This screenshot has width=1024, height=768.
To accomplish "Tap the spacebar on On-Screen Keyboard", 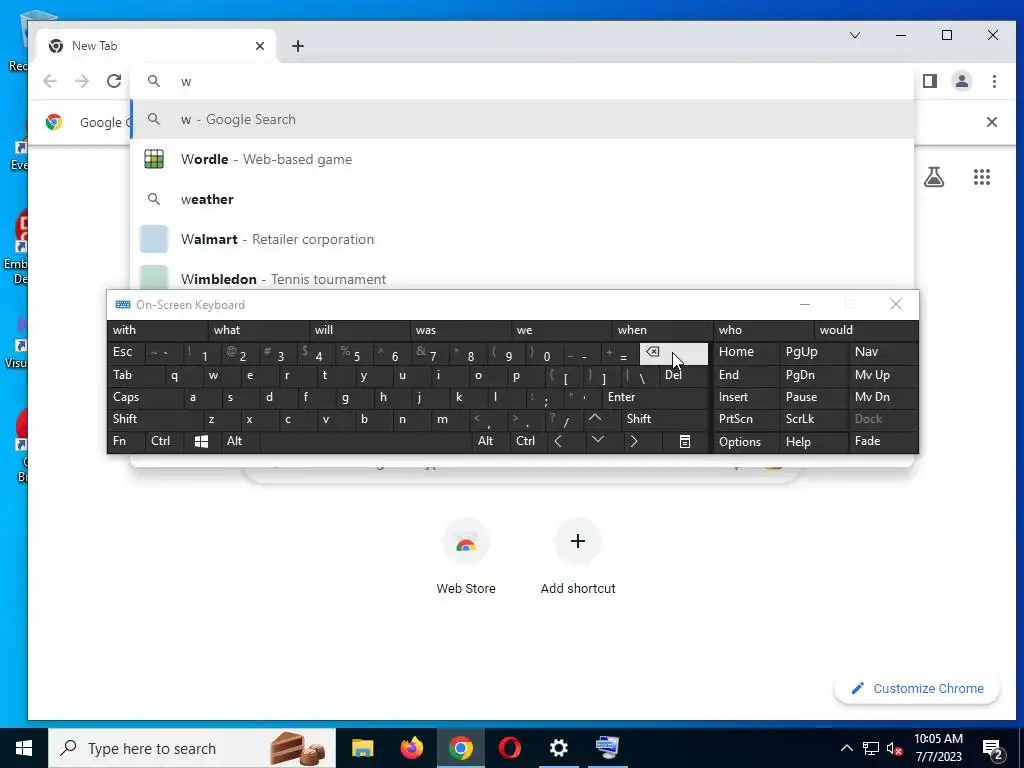I will [x=365, y=441].
